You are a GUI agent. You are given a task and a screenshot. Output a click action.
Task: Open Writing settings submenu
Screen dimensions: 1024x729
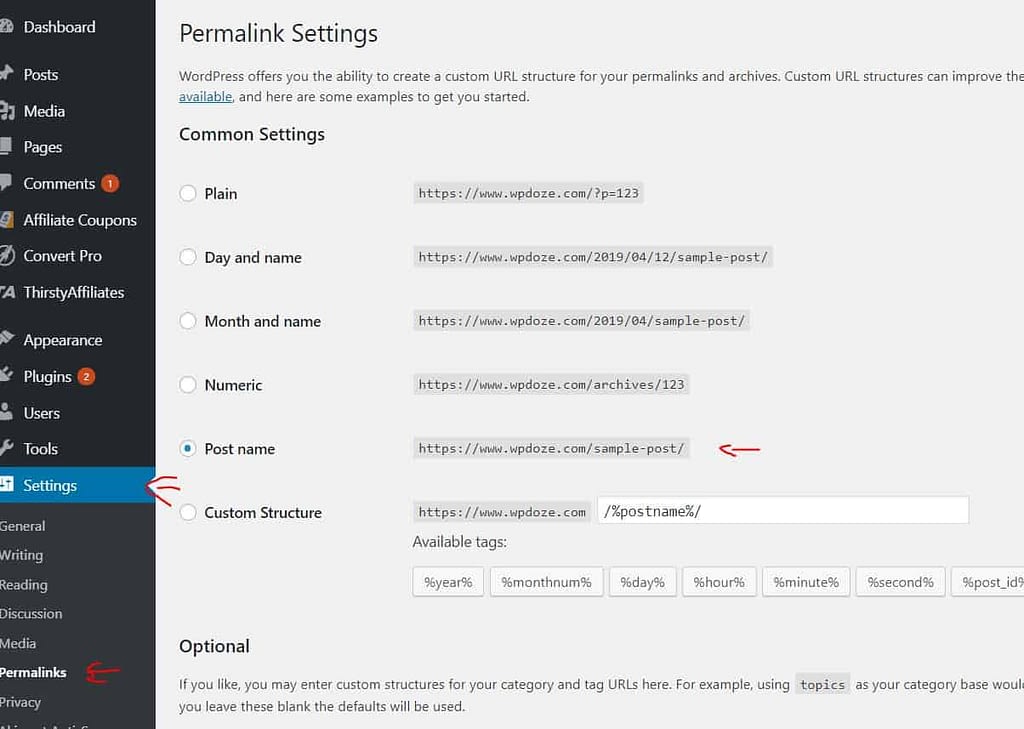[21, 555]
